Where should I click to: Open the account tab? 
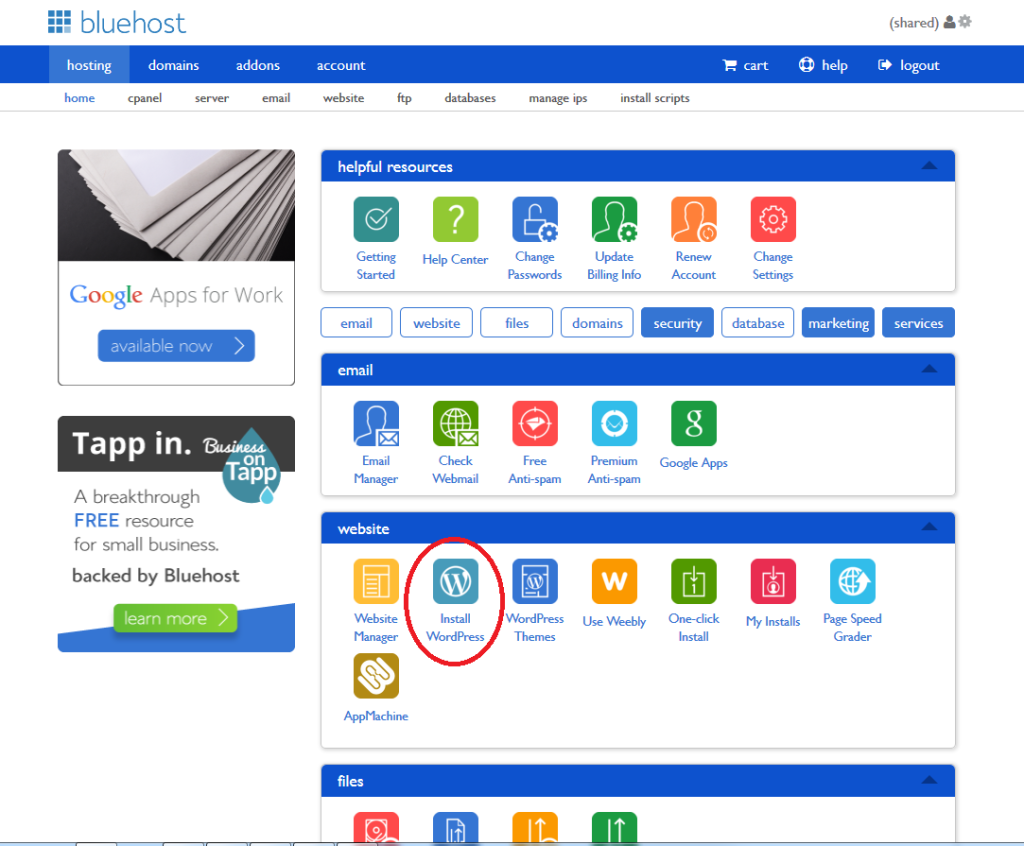pos(341,65)
